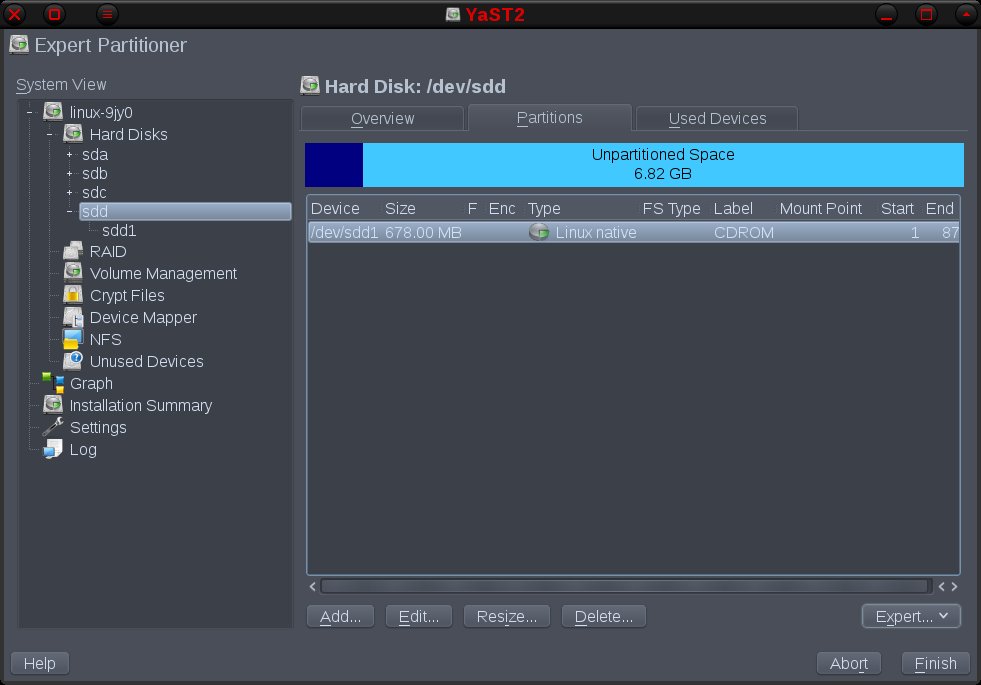Click the left scroll arrow of the table

[312, 586]
